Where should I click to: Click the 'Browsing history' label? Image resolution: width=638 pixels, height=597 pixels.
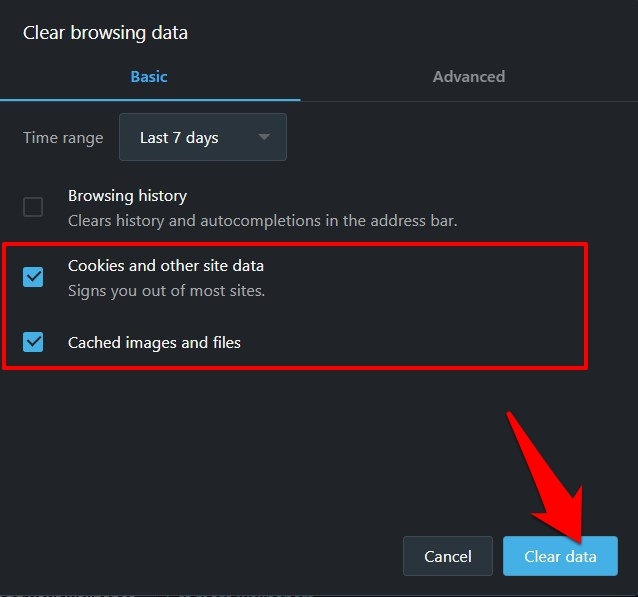coord(127,196)
